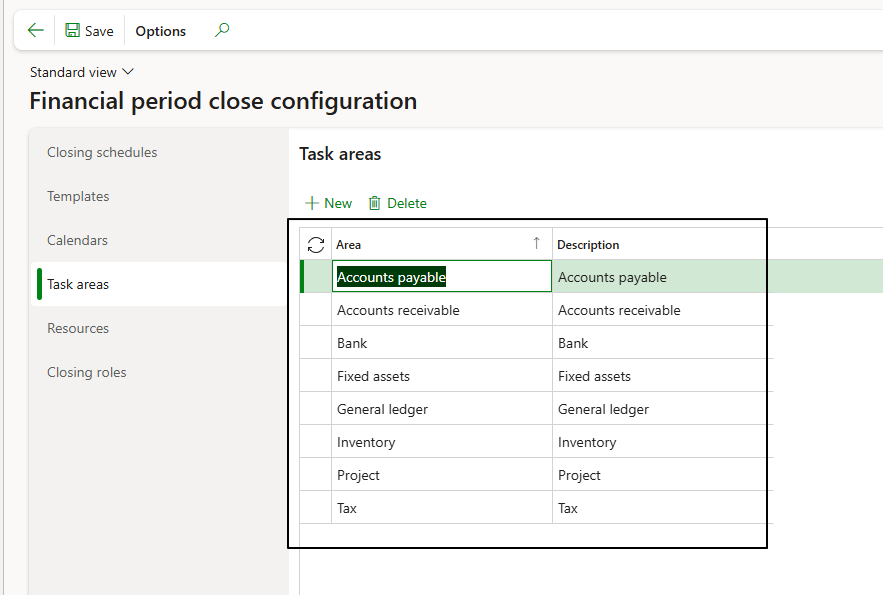Viewport: 883px width, 595px height.
Task: Open the Closing roles tab
Action: coord(87,372)
